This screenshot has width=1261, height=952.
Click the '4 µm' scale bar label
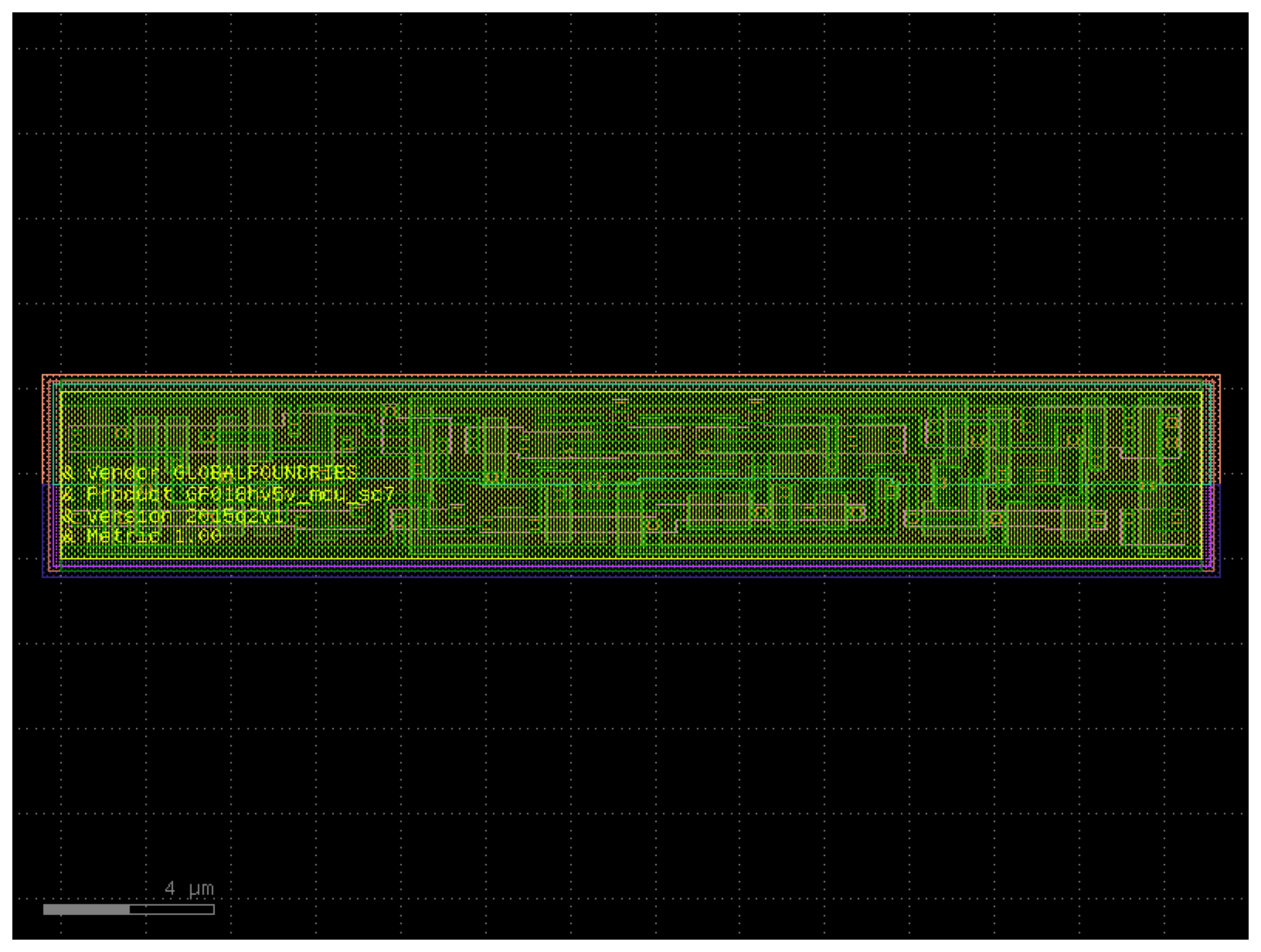tap(189, 889)
